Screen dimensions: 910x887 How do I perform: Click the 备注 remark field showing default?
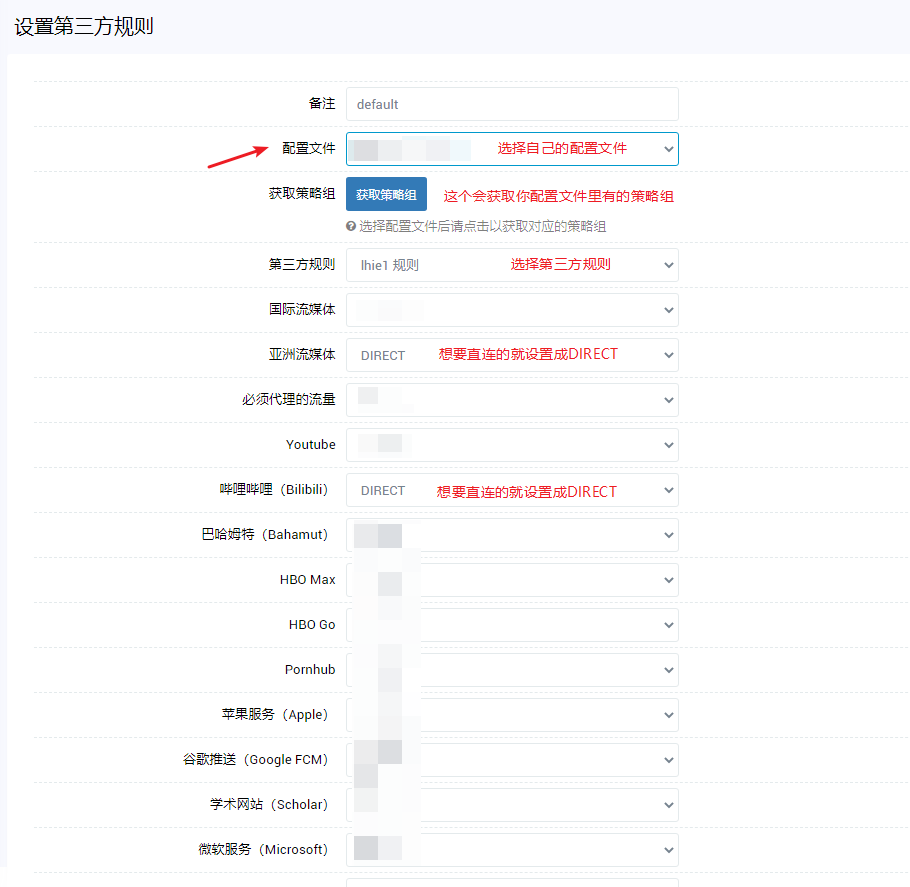point(512,103)
